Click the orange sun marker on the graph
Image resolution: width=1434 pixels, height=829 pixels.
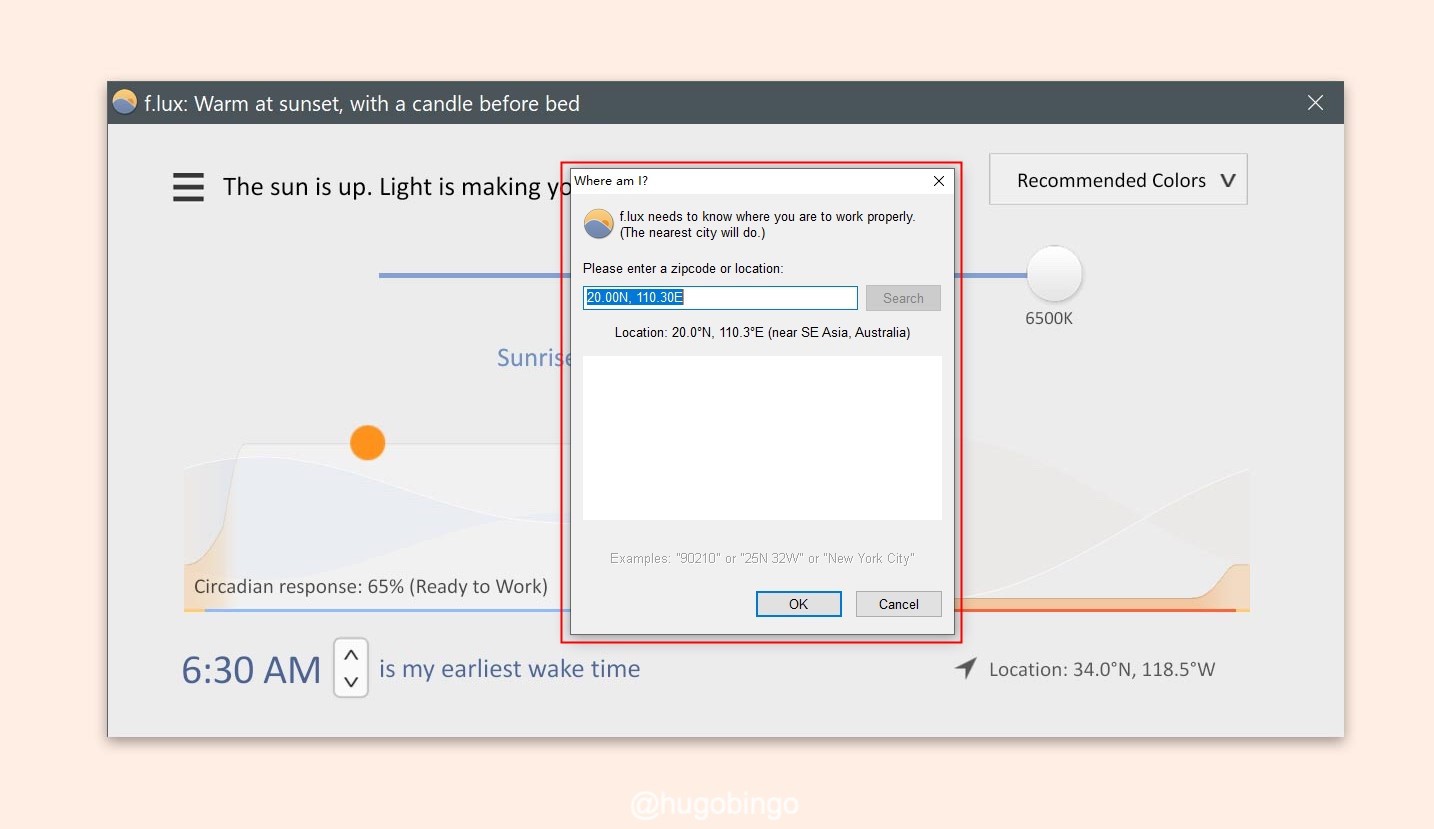[x=367, y=442]
